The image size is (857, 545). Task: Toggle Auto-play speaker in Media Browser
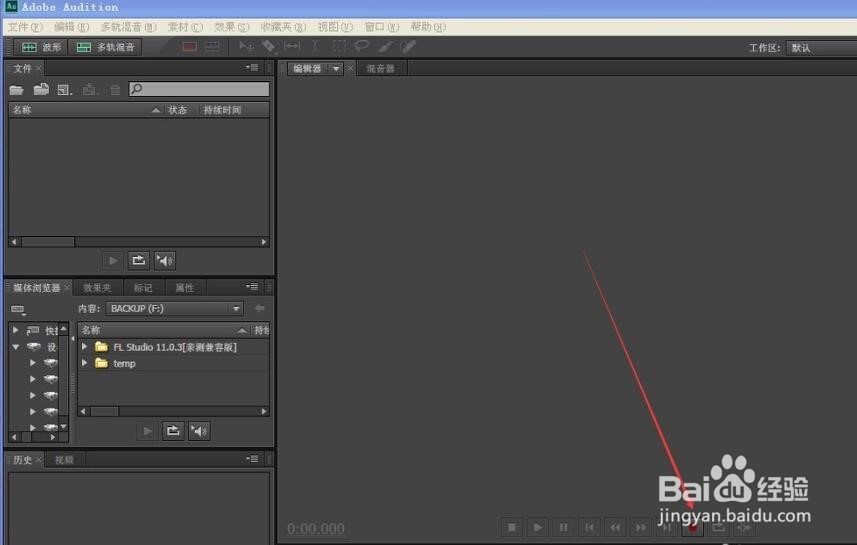click(x=199, y=431)
